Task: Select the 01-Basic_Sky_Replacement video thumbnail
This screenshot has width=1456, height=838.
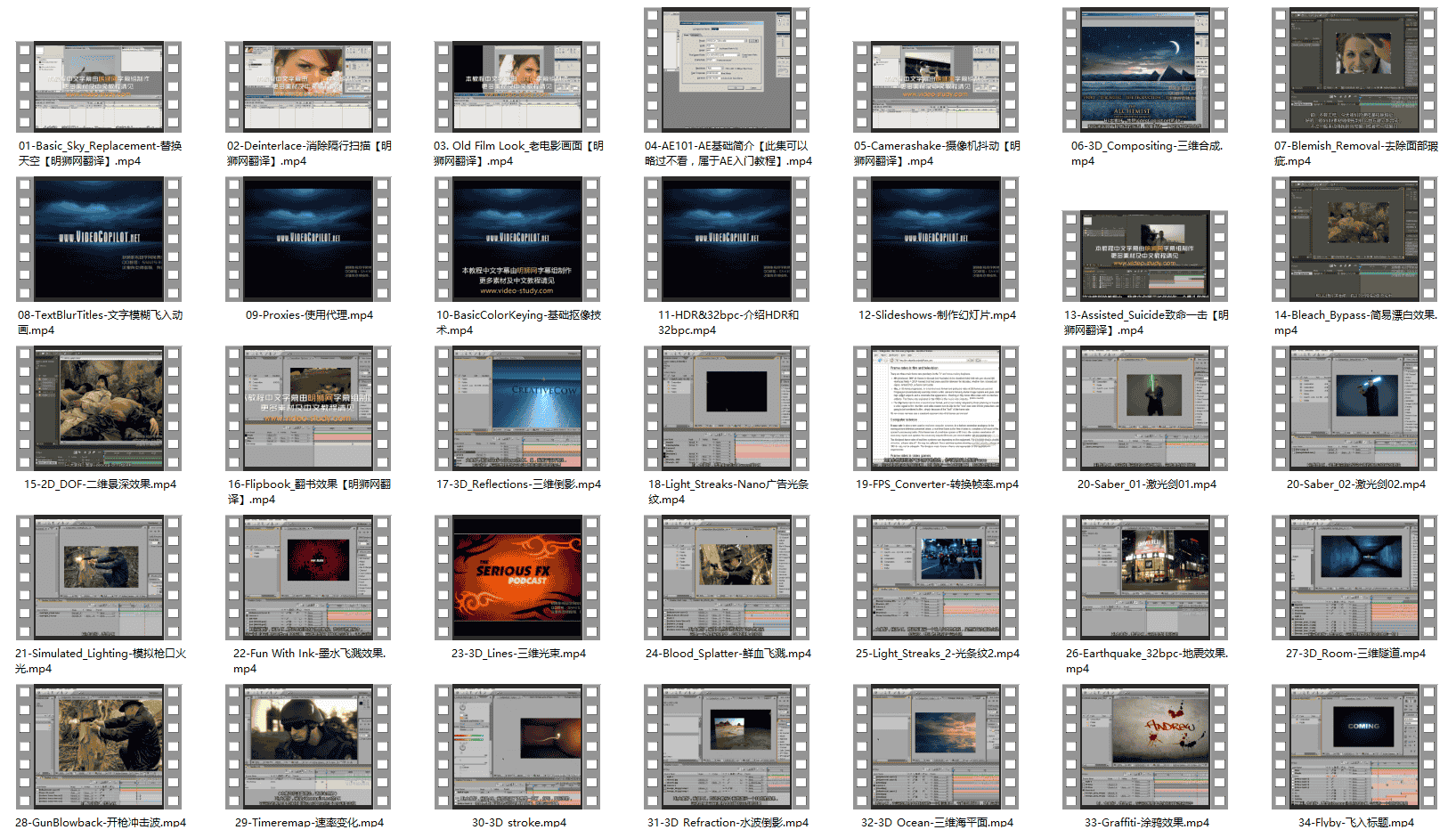Action: click(99, 86)
